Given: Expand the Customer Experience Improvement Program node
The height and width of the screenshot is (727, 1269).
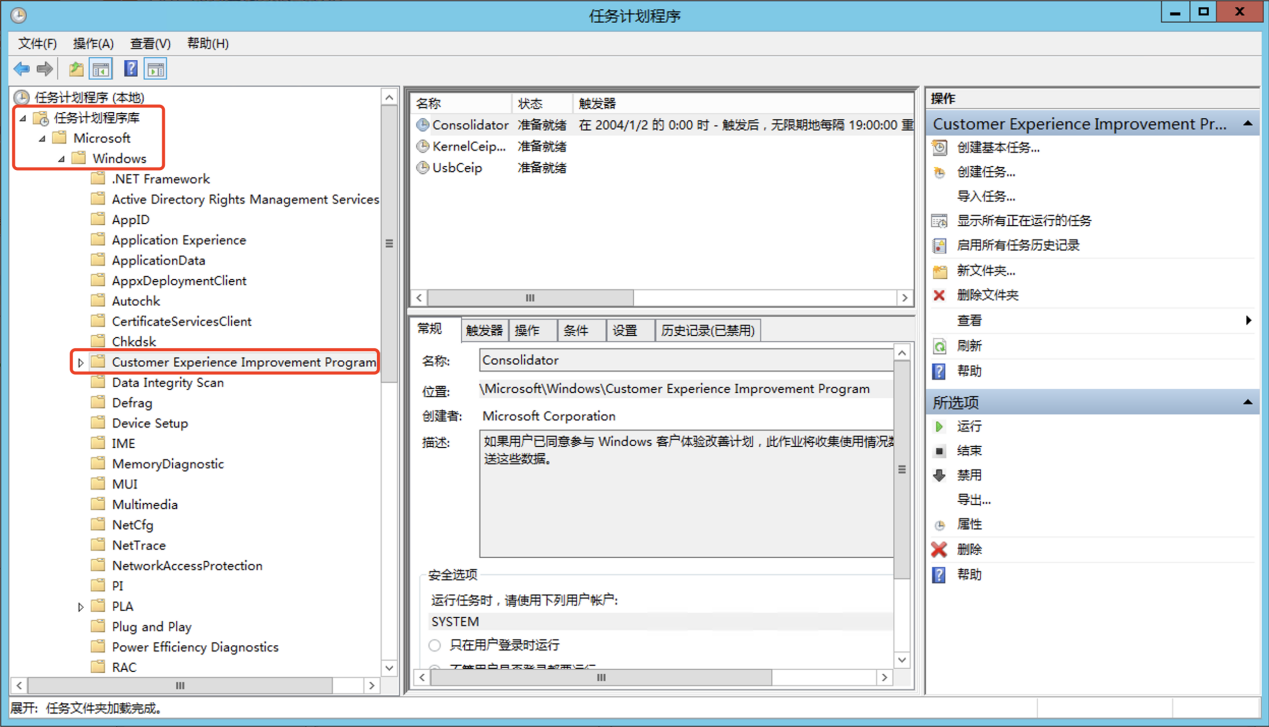Looking at the screenshot, I should [81, 362].
